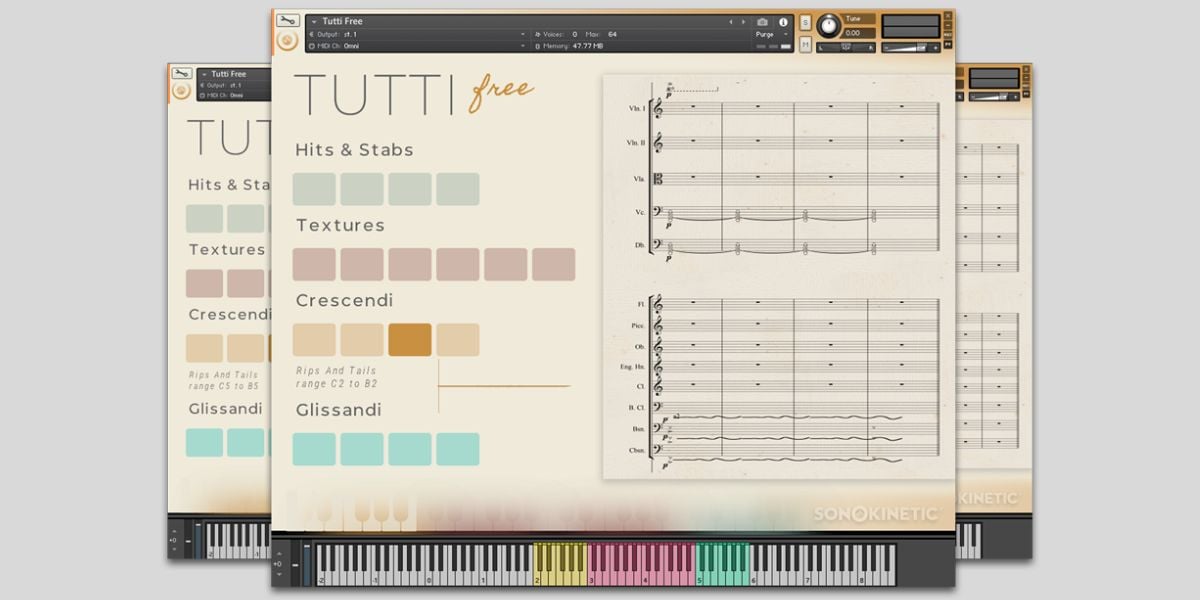Select the fourth Crescendi pad

click(458, 340)
